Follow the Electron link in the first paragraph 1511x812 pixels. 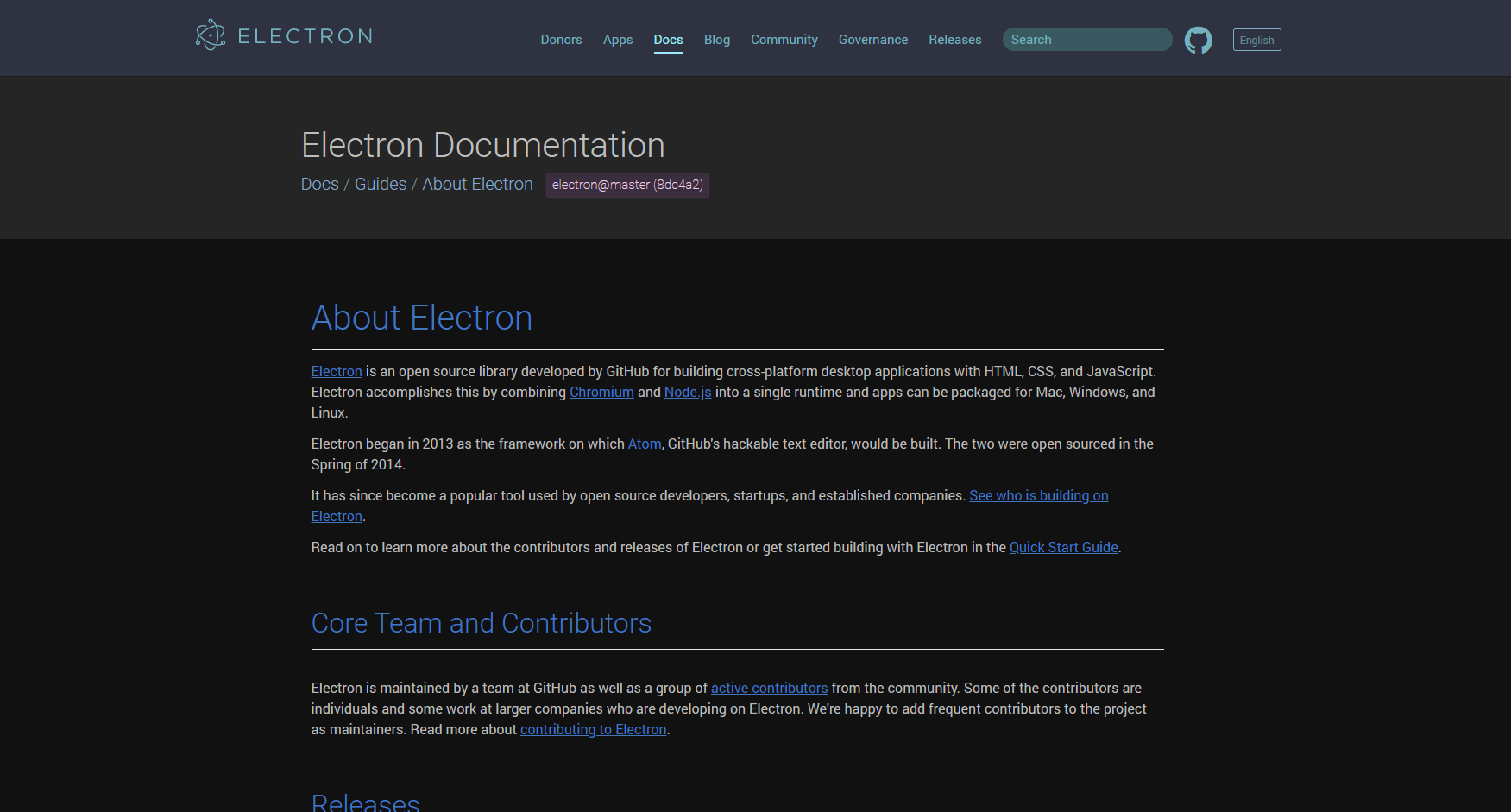pos(337,371)
